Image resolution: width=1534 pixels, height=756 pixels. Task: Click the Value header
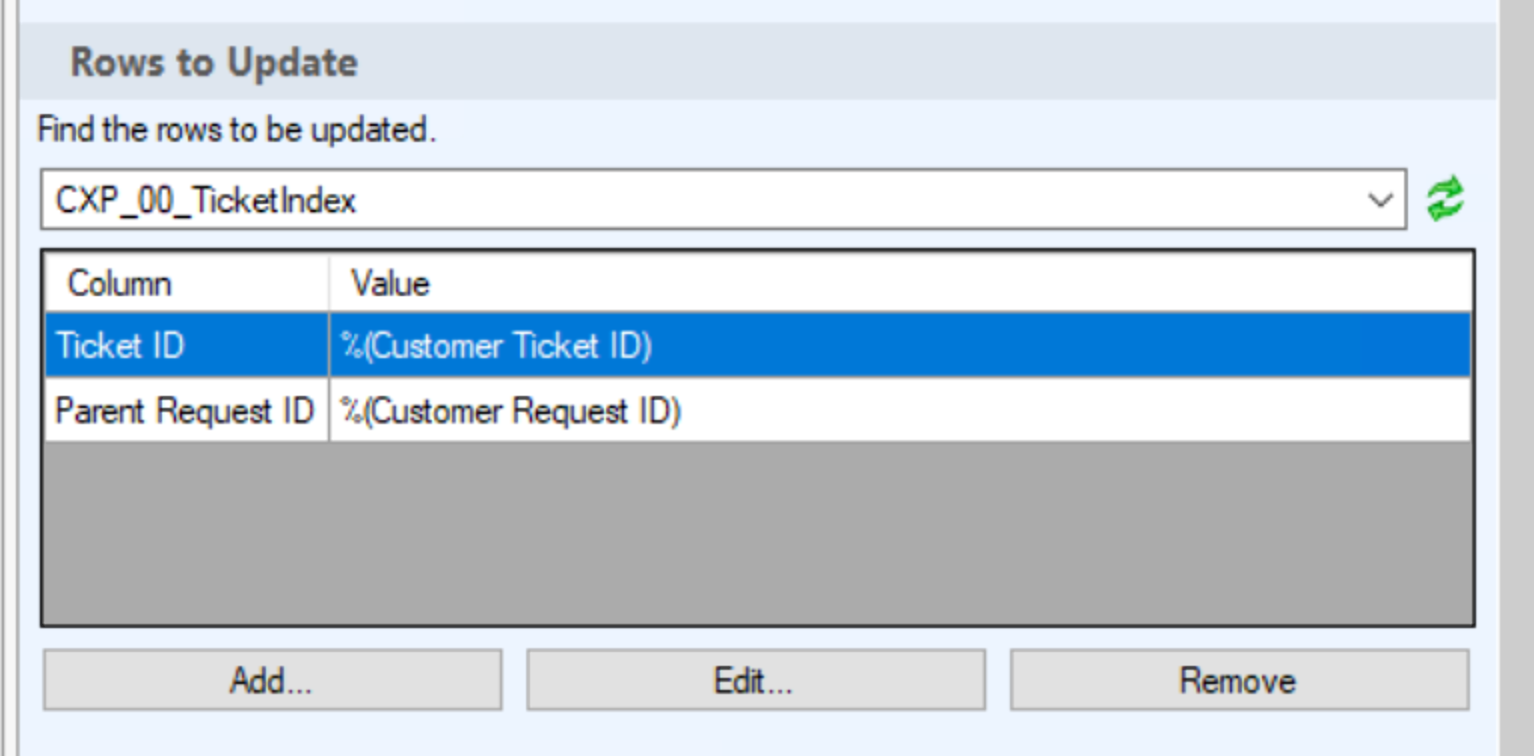tap(900, 283)
